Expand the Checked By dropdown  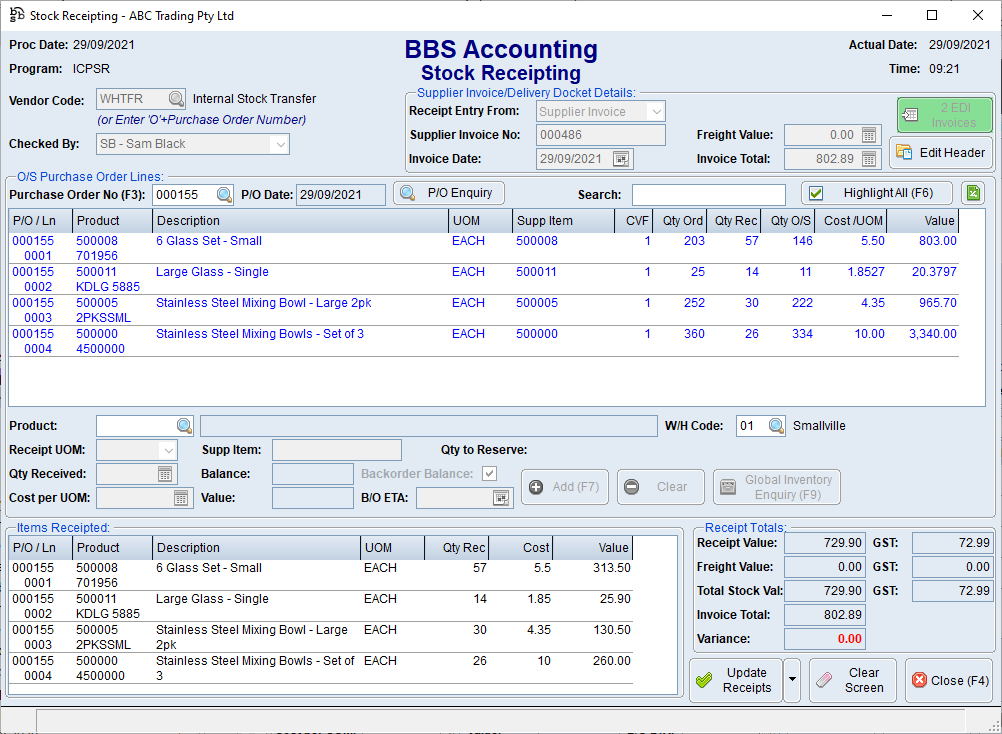280,144
